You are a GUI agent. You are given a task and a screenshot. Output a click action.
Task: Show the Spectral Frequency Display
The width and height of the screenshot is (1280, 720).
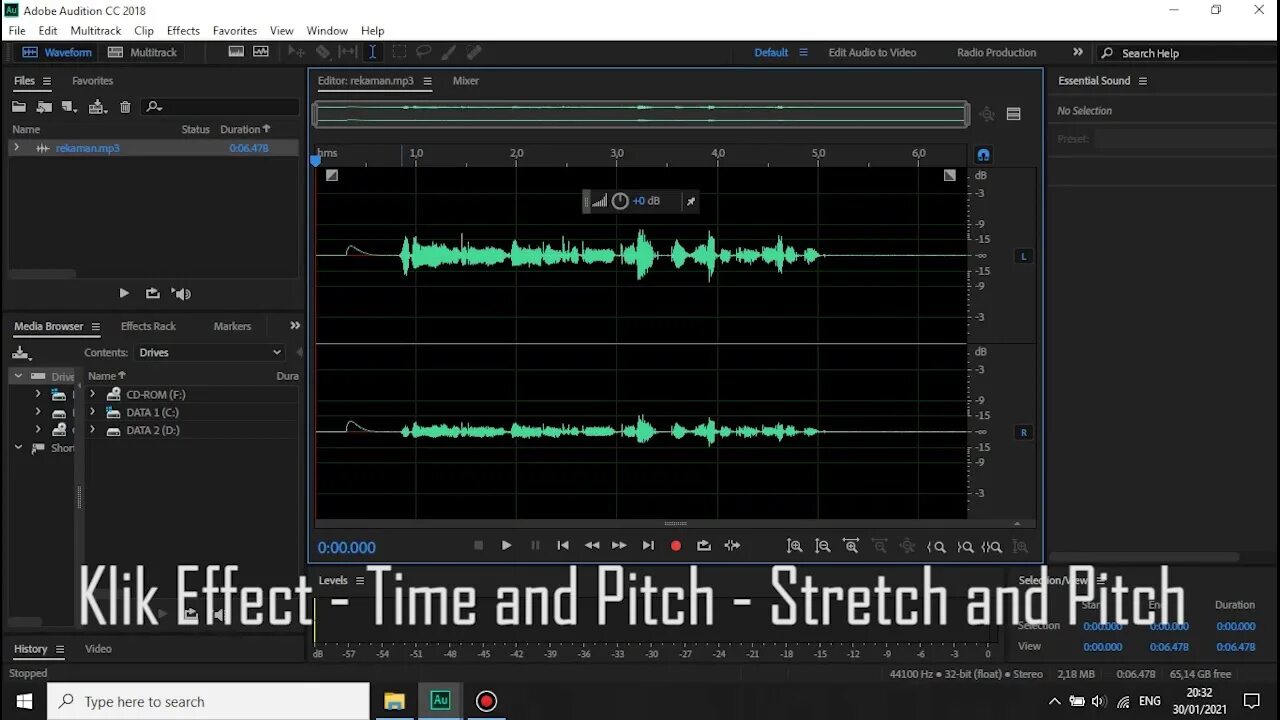coord(236,52)
